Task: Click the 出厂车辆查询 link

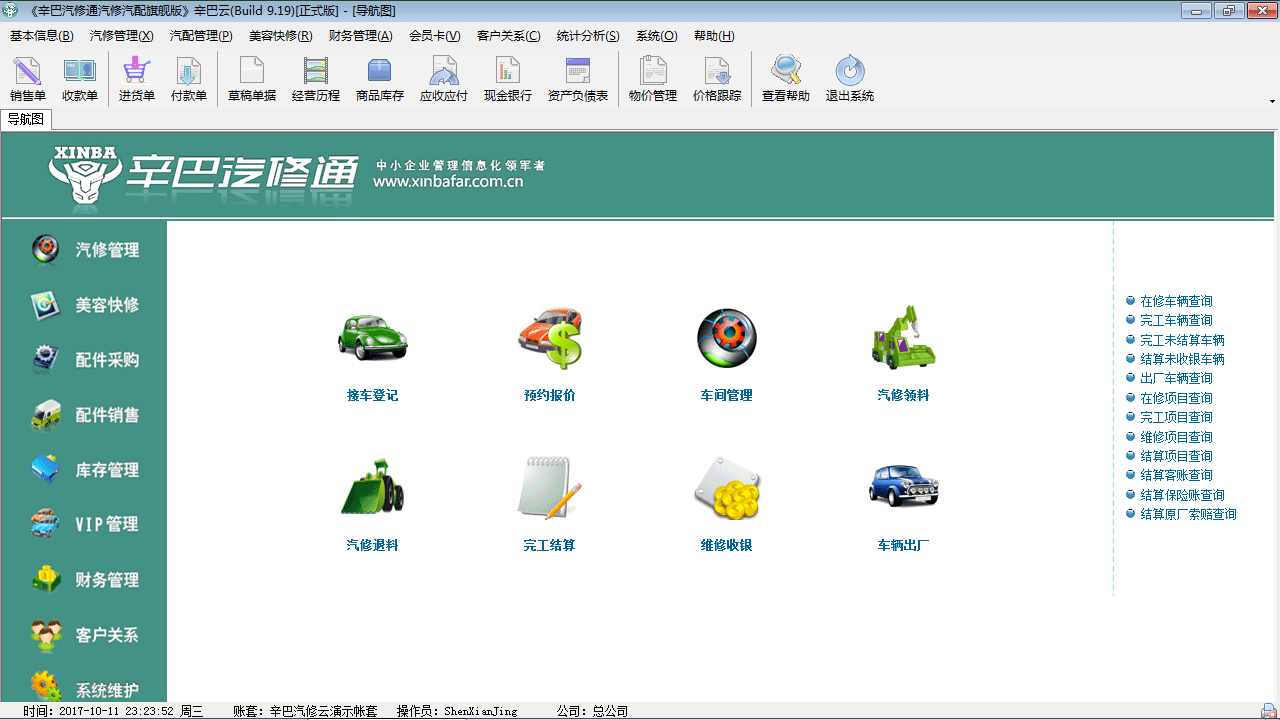Action: (x=1176, y=378)
